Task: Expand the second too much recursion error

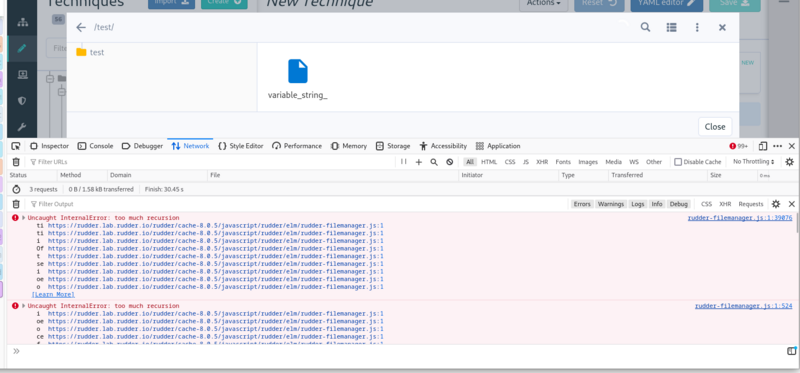Action: click(23, 306)
